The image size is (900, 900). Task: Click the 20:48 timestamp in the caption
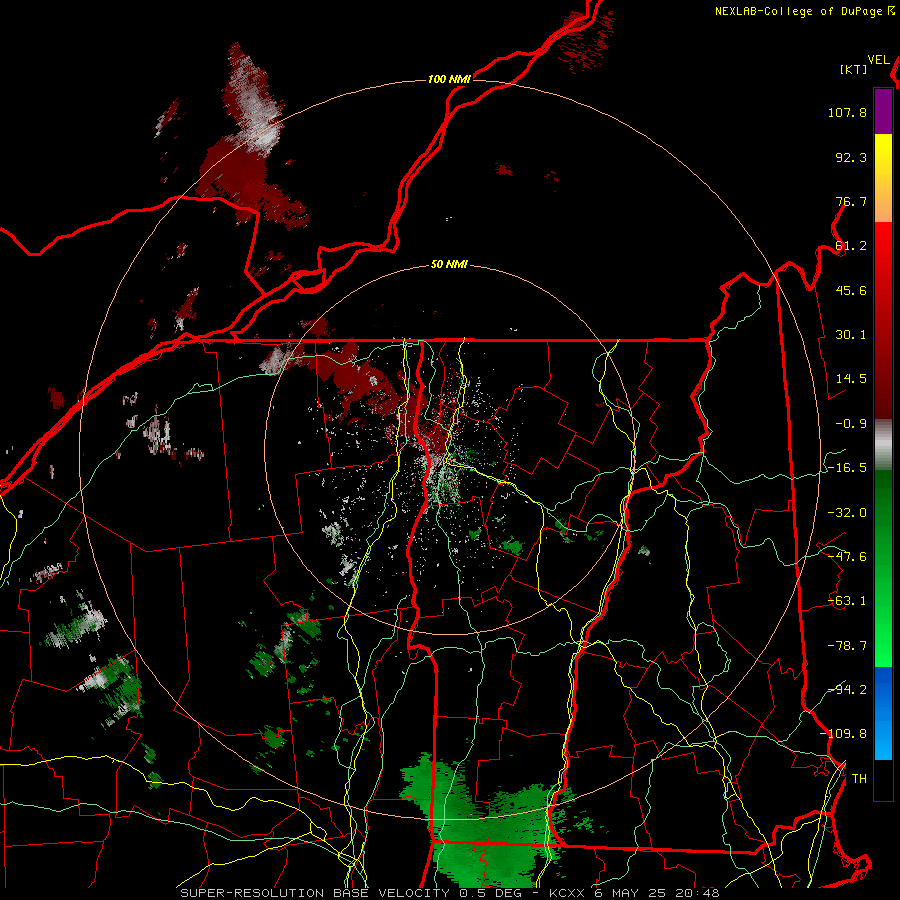697,893
